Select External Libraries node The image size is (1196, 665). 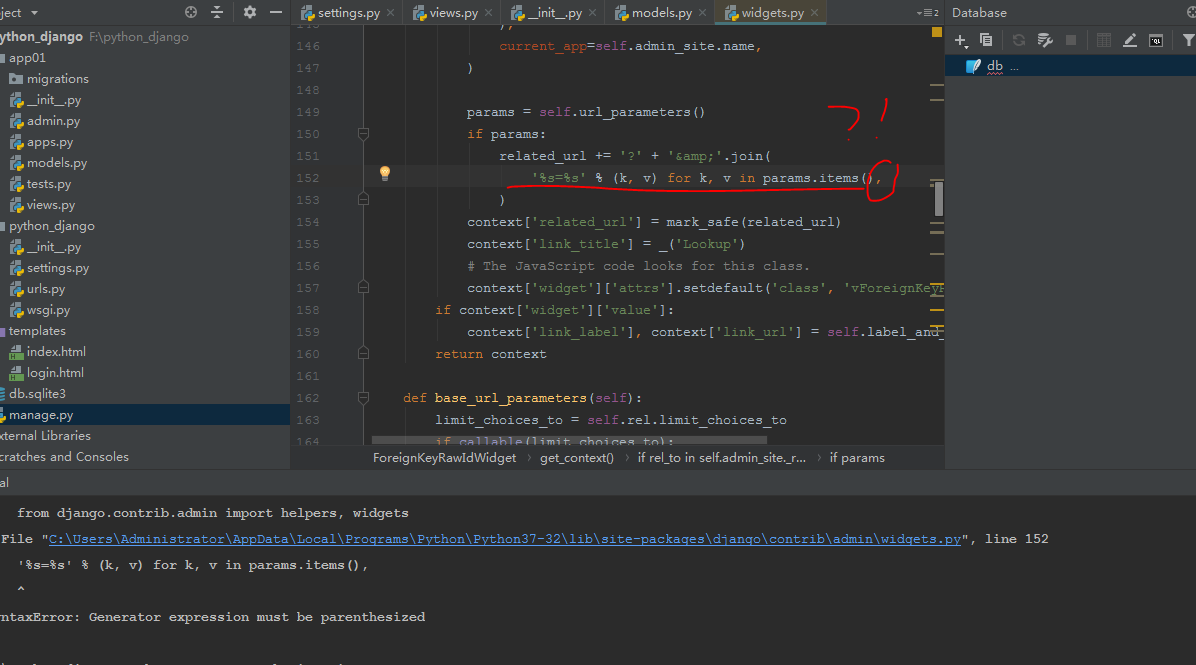[x=46, y=435]
